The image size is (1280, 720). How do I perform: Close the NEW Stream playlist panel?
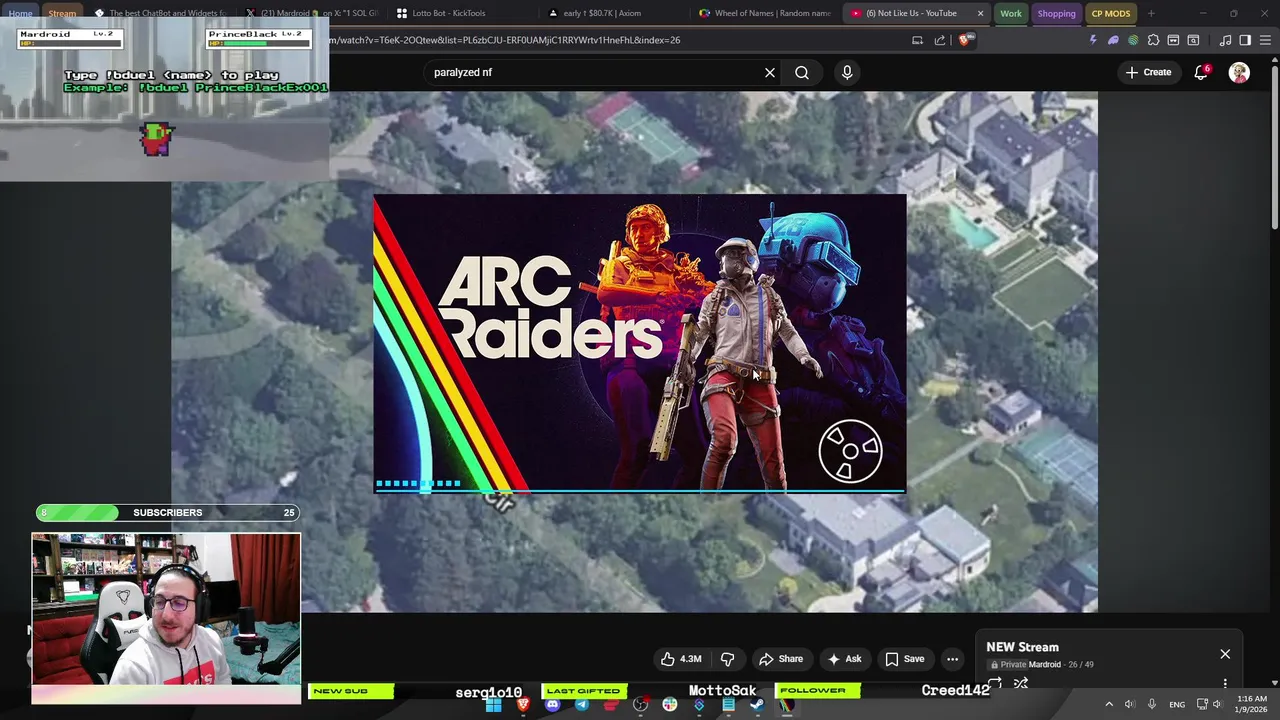(x=1225, y=654)
